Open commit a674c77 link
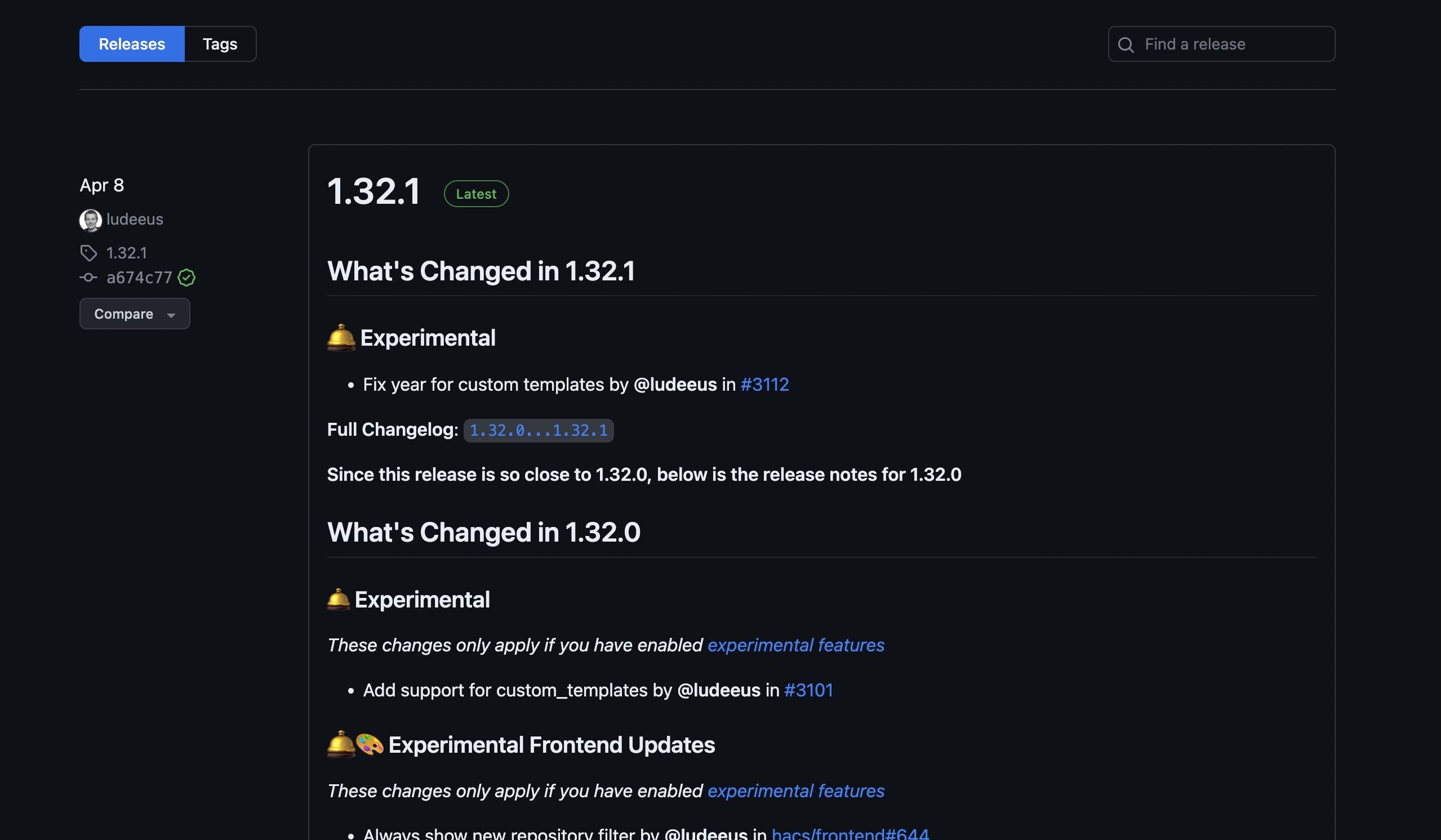This screenshot has width=1441, height=840. (139, 278)
